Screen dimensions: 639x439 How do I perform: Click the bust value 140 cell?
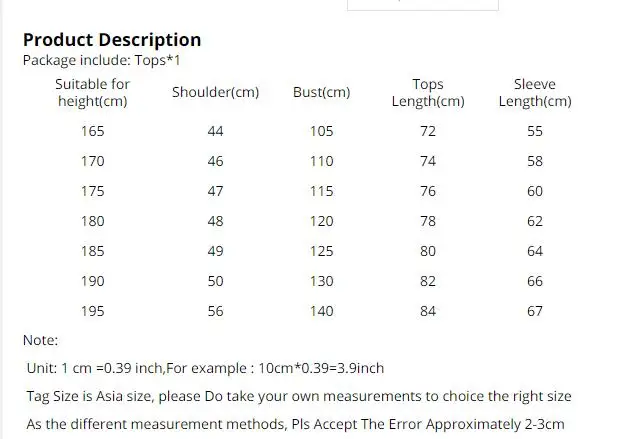click(x=322, y=311)
